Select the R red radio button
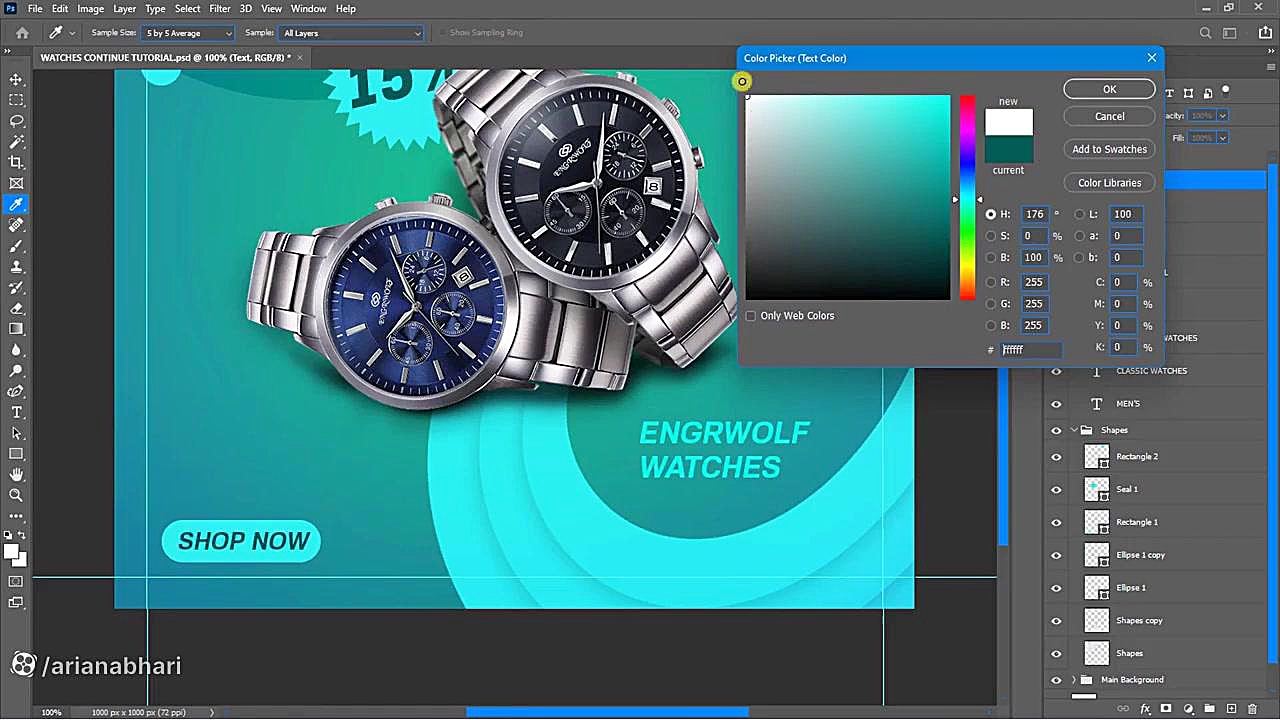 click(x=991, y=282)
